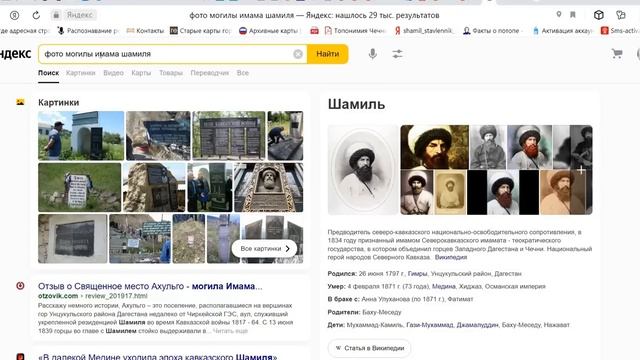Switch to the 'Видео' tab
640x360 pixels.
click(x=113, y=73)
